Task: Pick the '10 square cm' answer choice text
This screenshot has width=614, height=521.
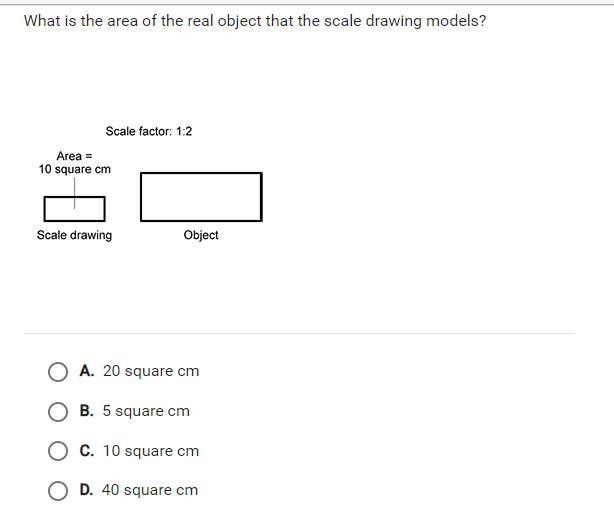Action: [x=151, y=451]
